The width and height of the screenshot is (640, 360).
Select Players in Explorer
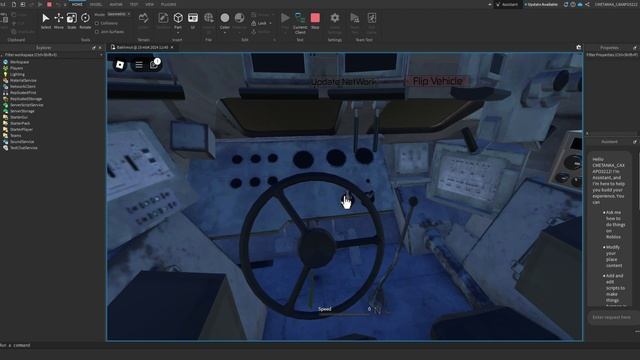click(x=16, y=68)
